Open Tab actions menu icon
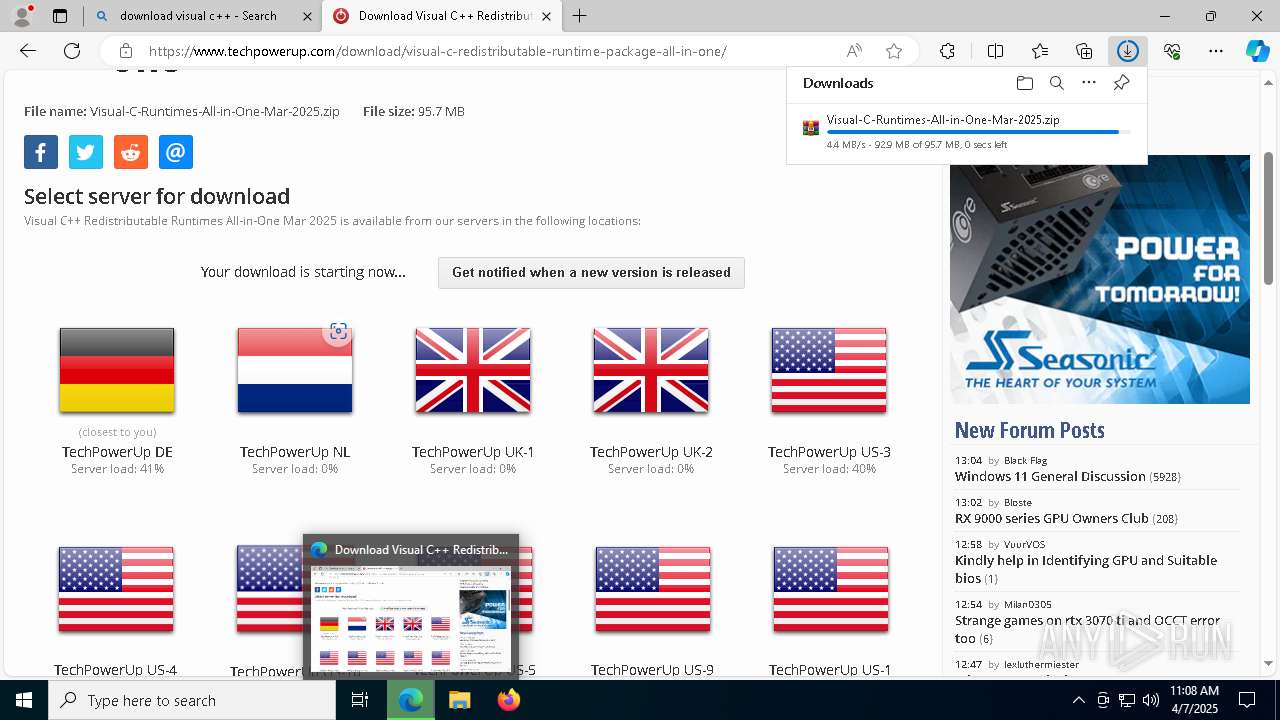1280x720 pixels. click(60, 16)
